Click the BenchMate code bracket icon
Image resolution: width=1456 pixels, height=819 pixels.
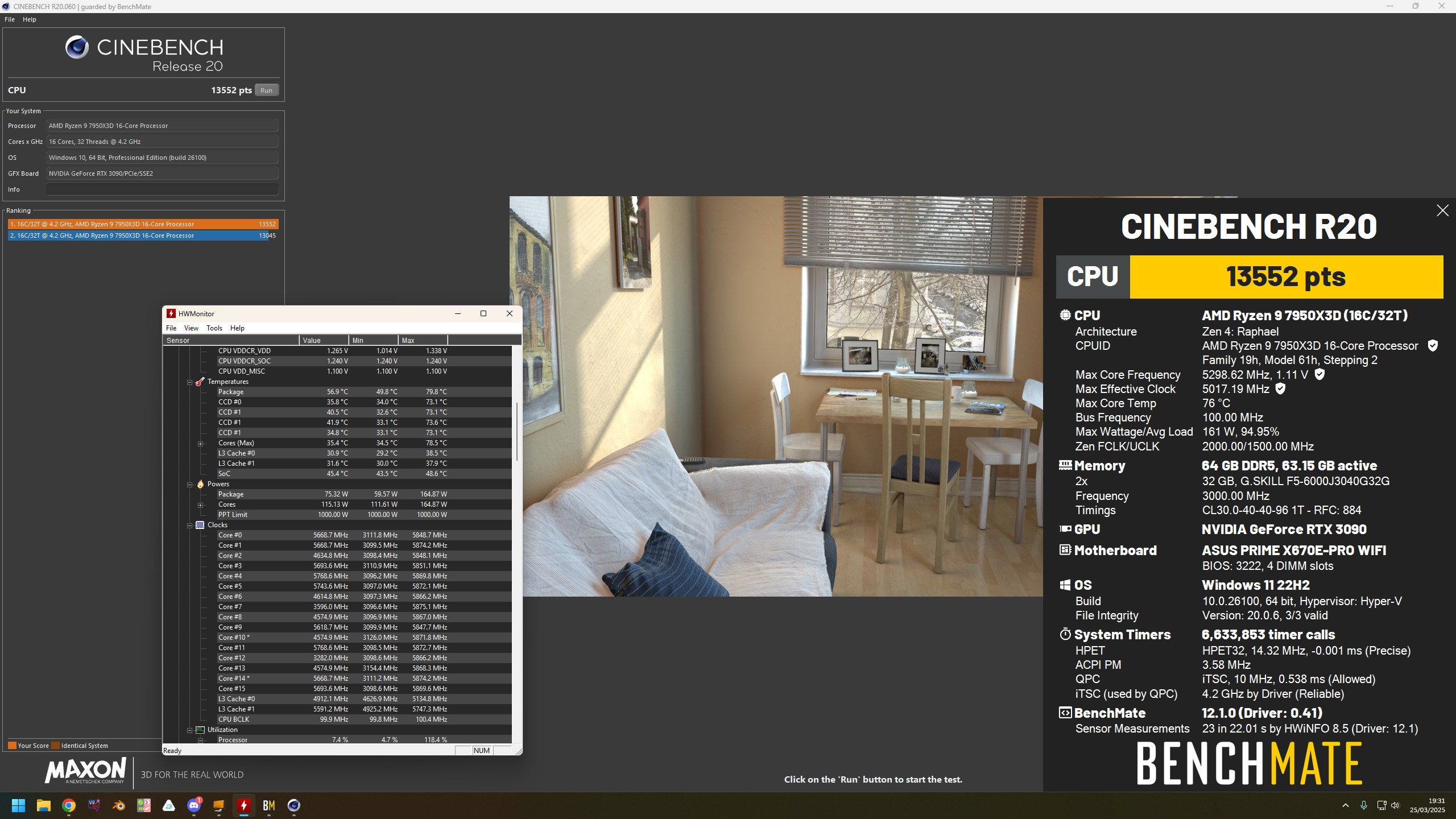point(1065,713)
